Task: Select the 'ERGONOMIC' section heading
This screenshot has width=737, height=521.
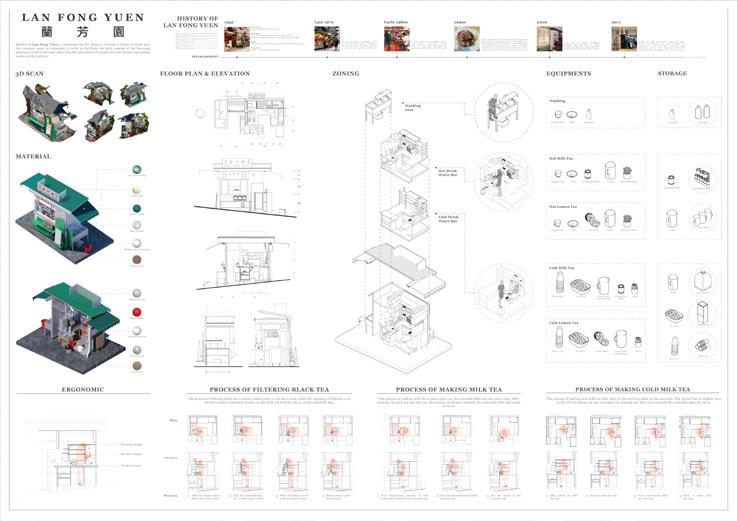Action: click(83, 389)
